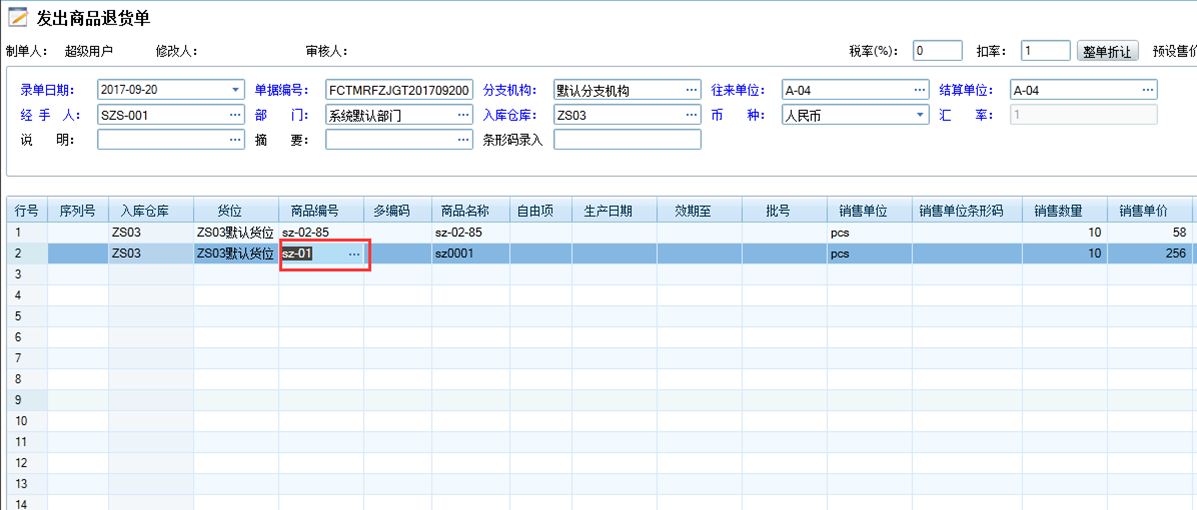
Task: Click the 条形码录入 input field
Action: pyautogui.click(x=628, y=140)
